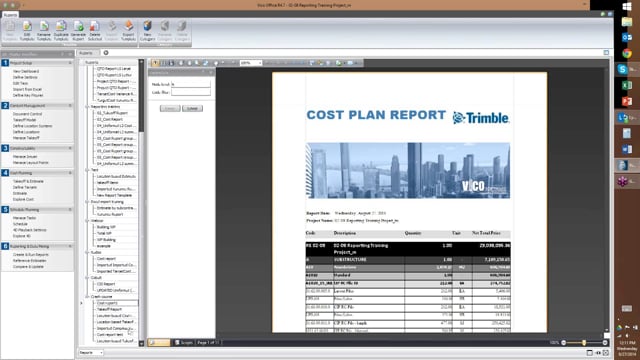Open Google Chrome from the taskbar

(627, 53)
